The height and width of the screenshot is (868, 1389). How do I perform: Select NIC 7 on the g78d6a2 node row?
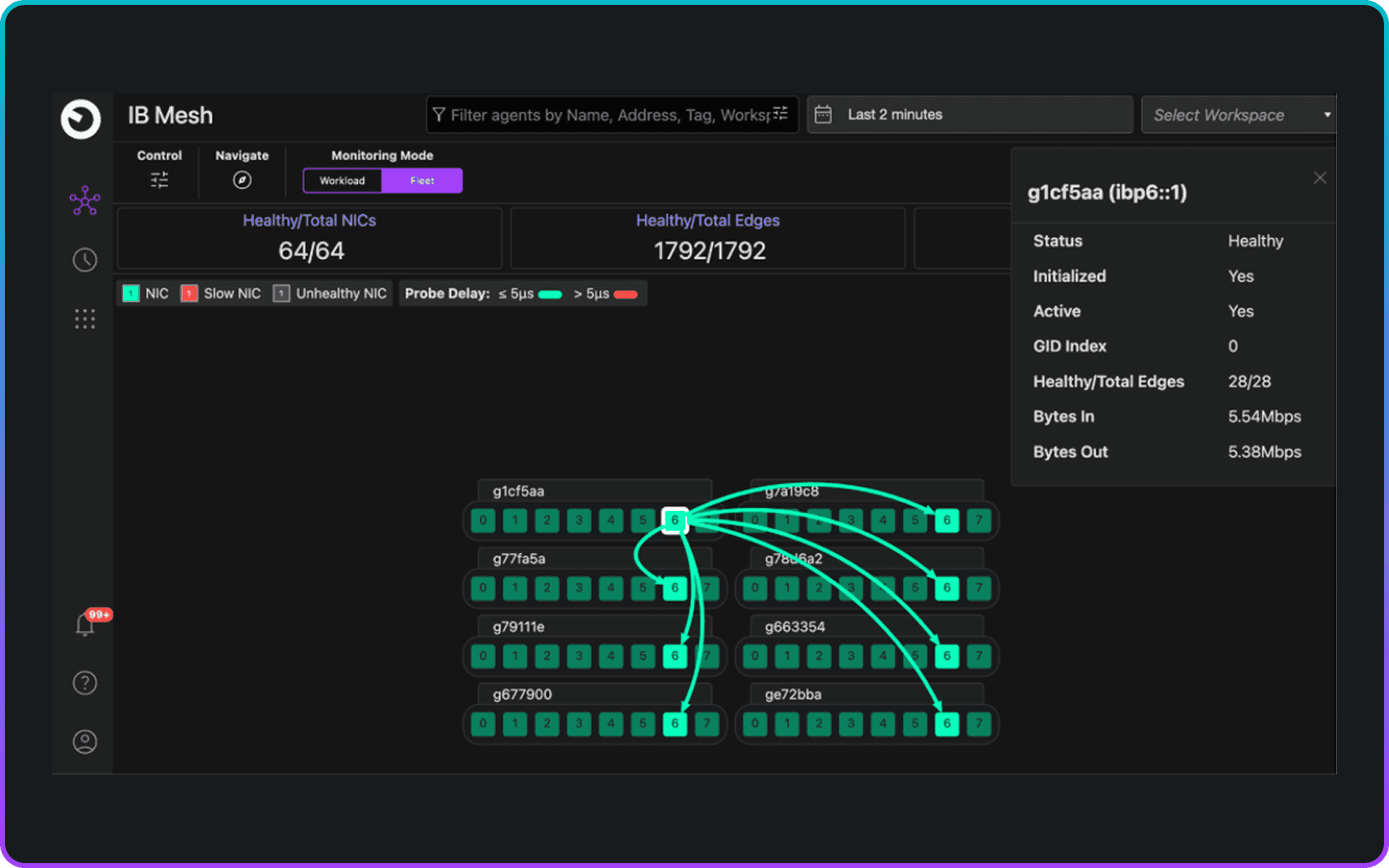coord(979,589)
